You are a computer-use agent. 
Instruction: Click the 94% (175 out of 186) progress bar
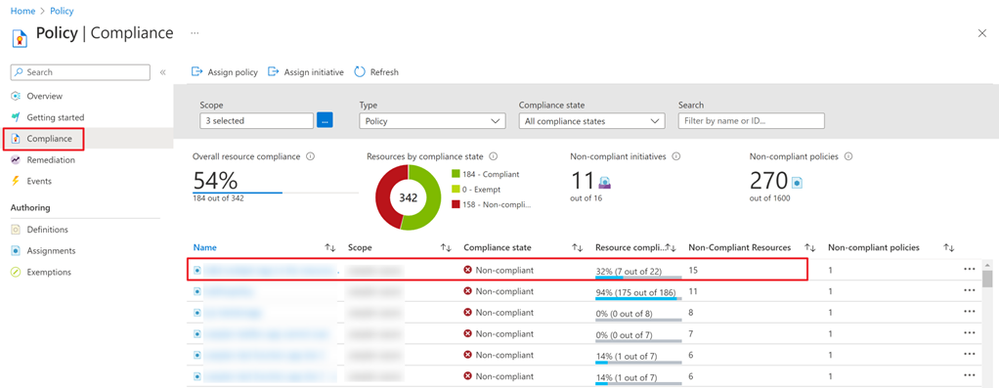click(638, 298)
